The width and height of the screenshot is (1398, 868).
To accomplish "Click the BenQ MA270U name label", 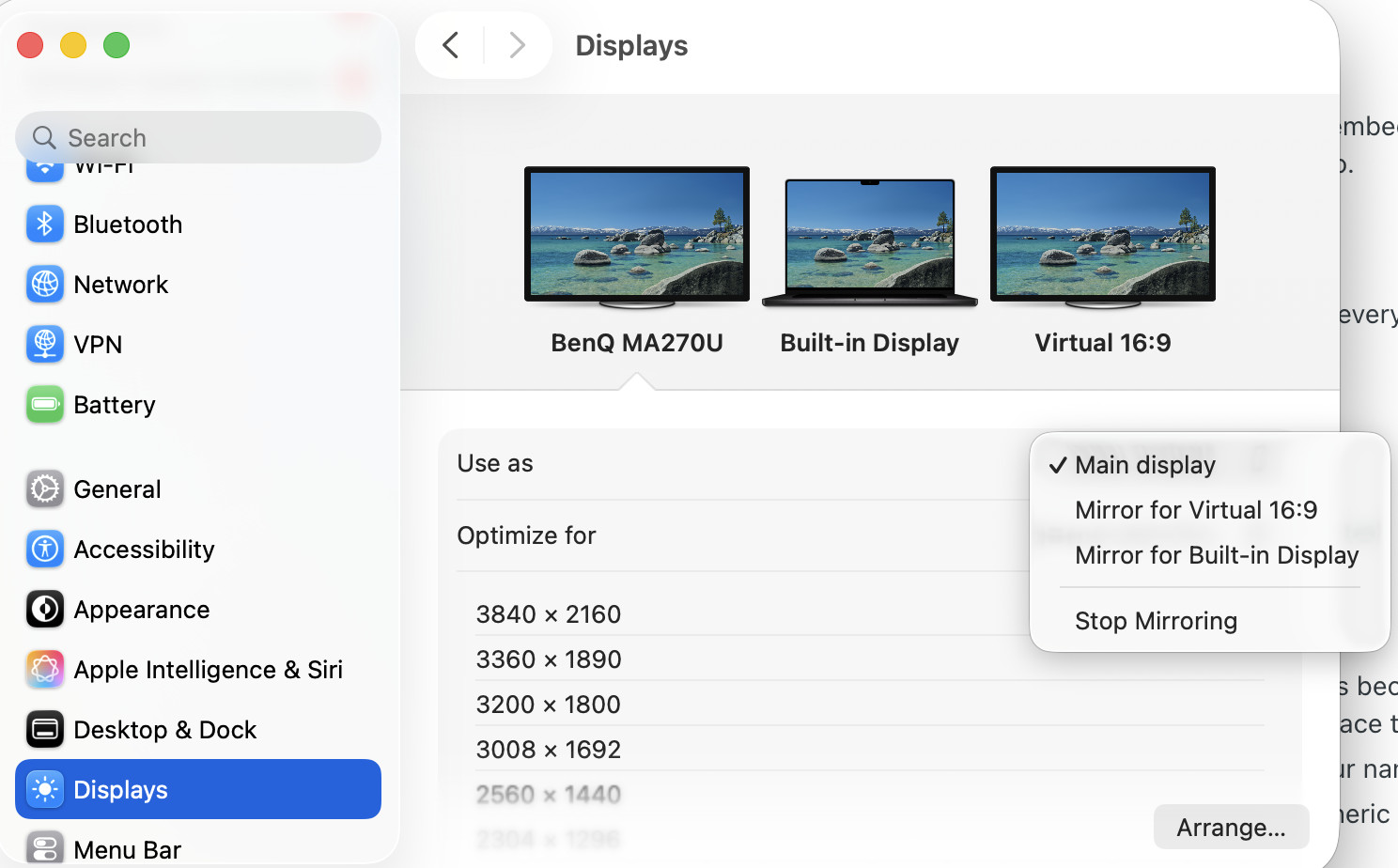I will (637, 343).
